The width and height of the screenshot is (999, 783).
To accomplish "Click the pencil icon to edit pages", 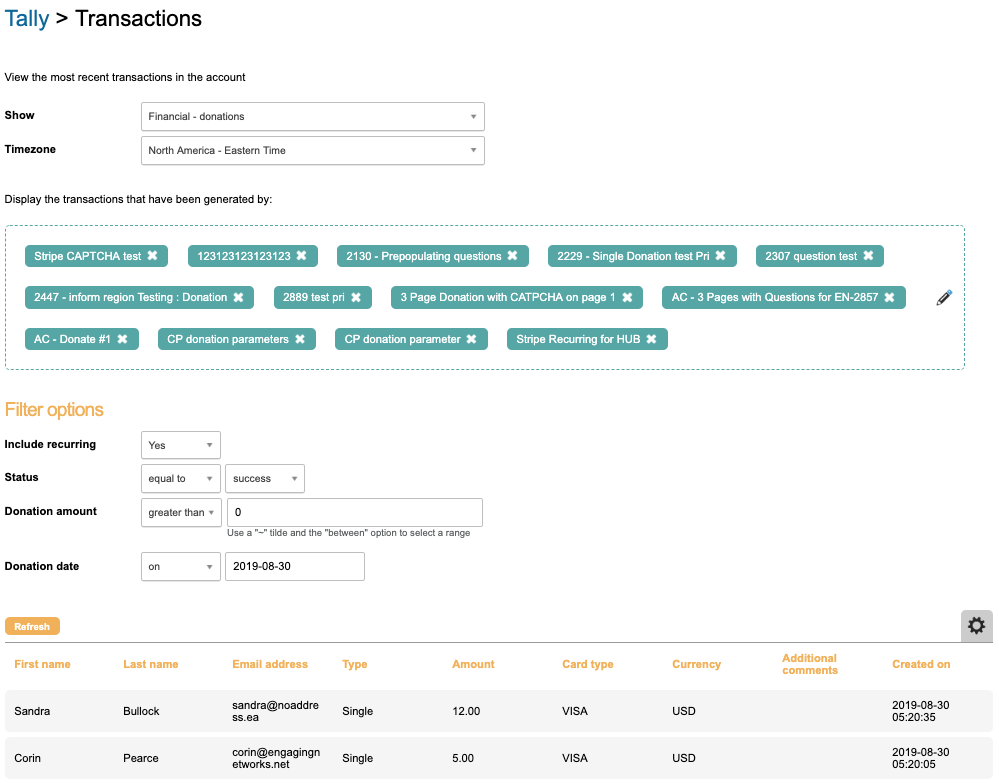I will (x=944, y=298).
